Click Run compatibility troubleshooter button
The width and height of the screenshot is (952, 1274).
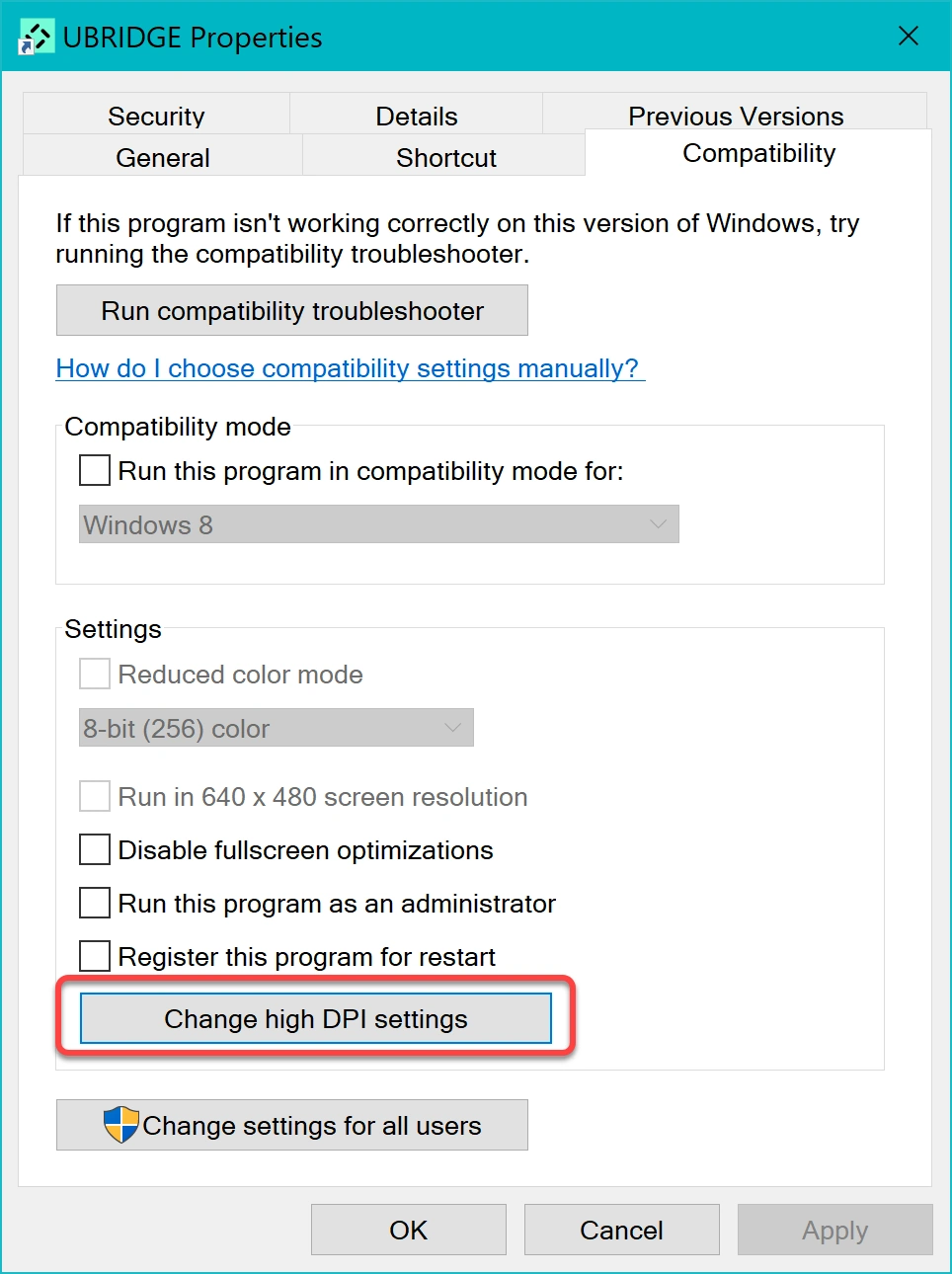point(291,311)
